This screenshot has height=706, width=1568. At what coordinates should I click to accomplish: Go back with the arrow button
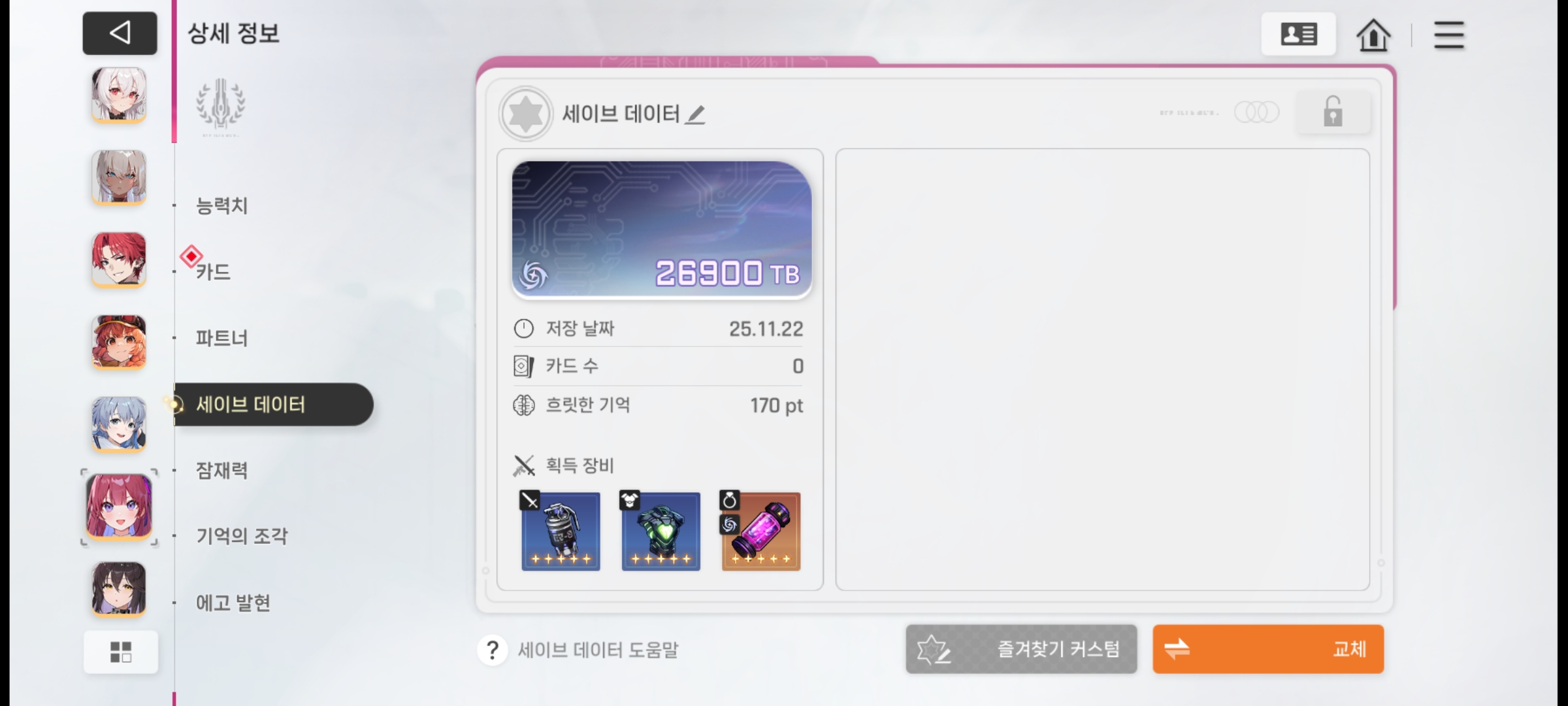(120, 33)
